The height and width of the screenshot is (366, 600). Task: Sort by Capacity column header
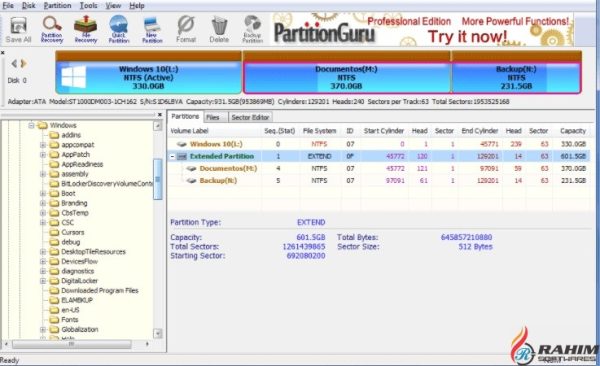coord(573,131)
